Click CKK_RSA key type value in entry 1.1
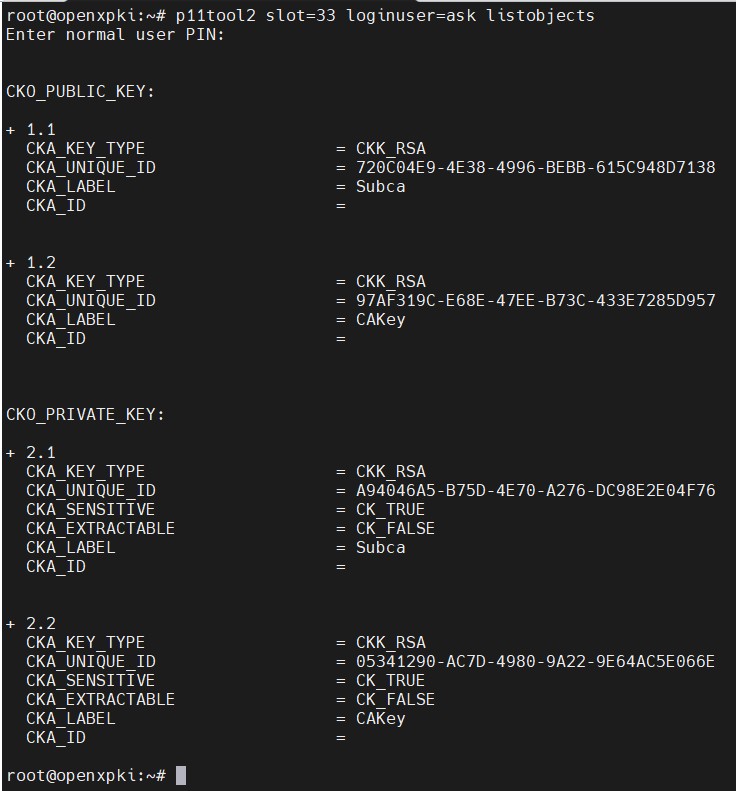The width and height of the screenshot is (736, 791). click(x=391, y=149)
